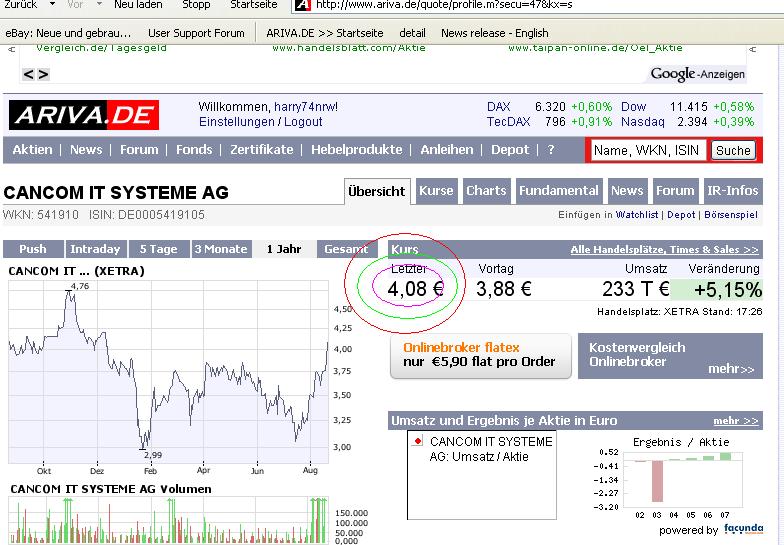Image resolution: width=784 pixels, height=545 pixels.
Task: Click the ARIVA.DE logo
Action: (84, 115)
